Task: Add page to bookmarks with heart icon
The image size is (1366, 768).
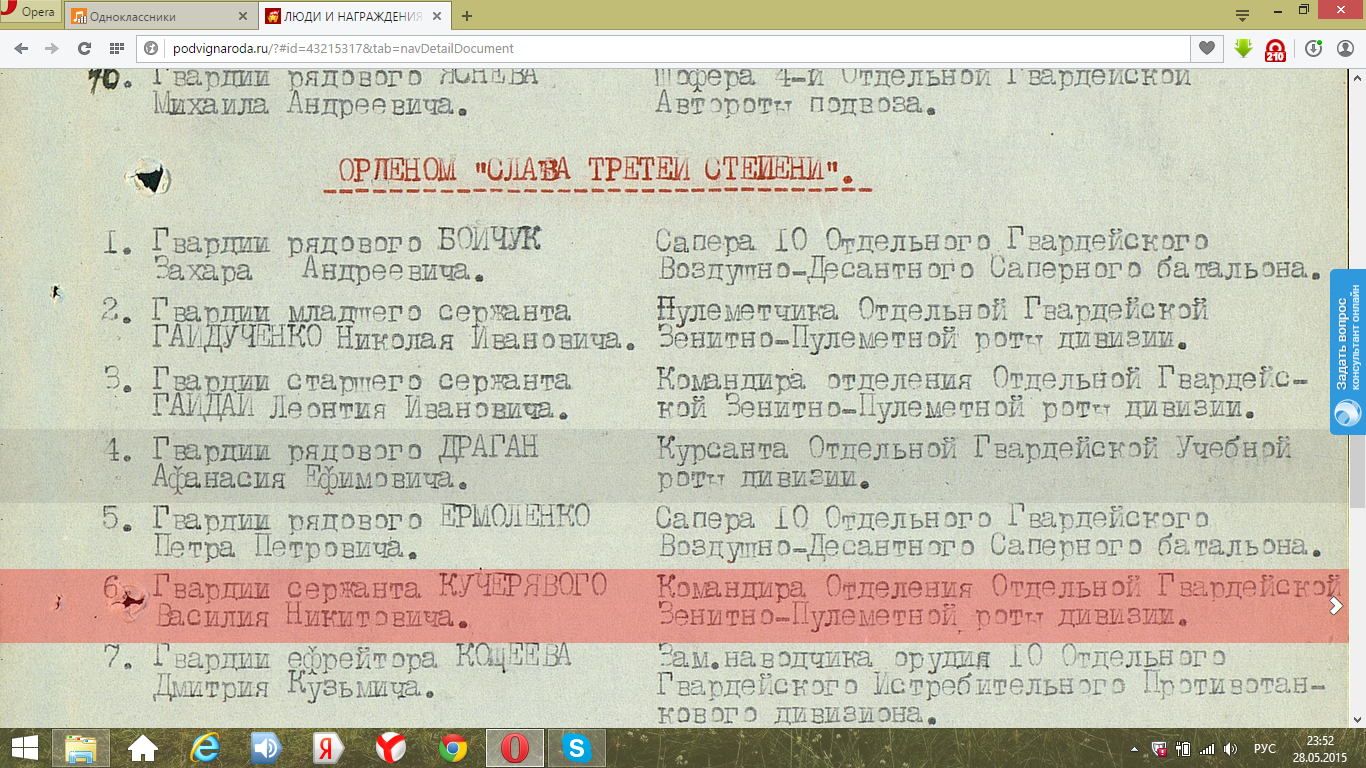Action: click(x=1207, y=48)
